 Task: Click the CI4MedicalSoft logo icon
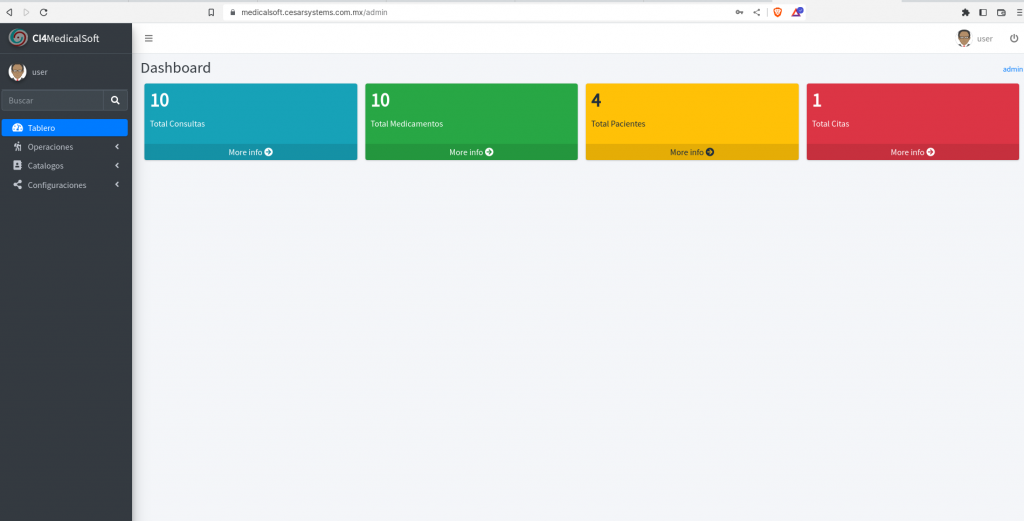tap(18, 38)
